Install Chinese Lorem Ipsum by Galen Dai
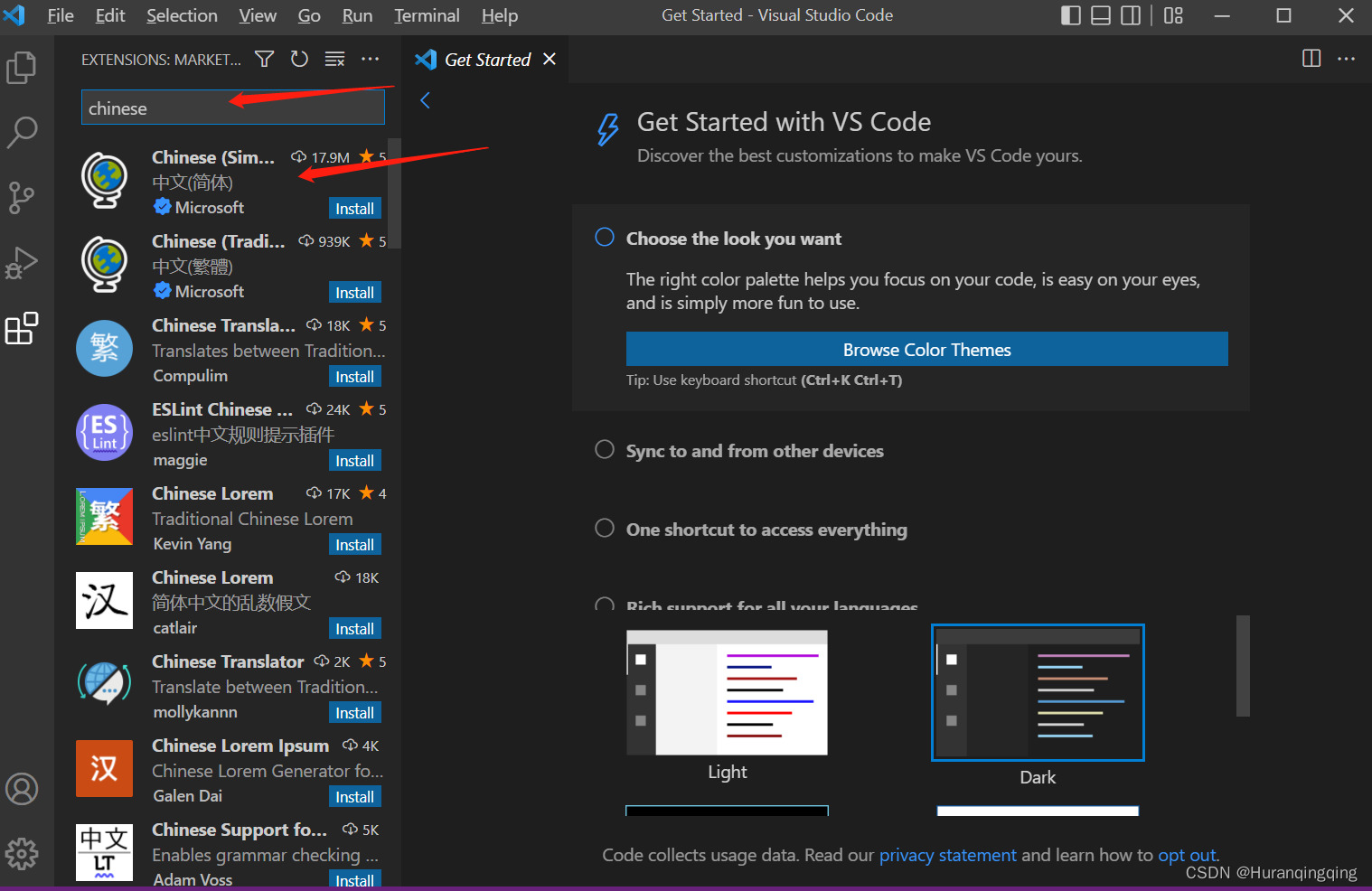The image size is (1372, 891). coord(354,797)
